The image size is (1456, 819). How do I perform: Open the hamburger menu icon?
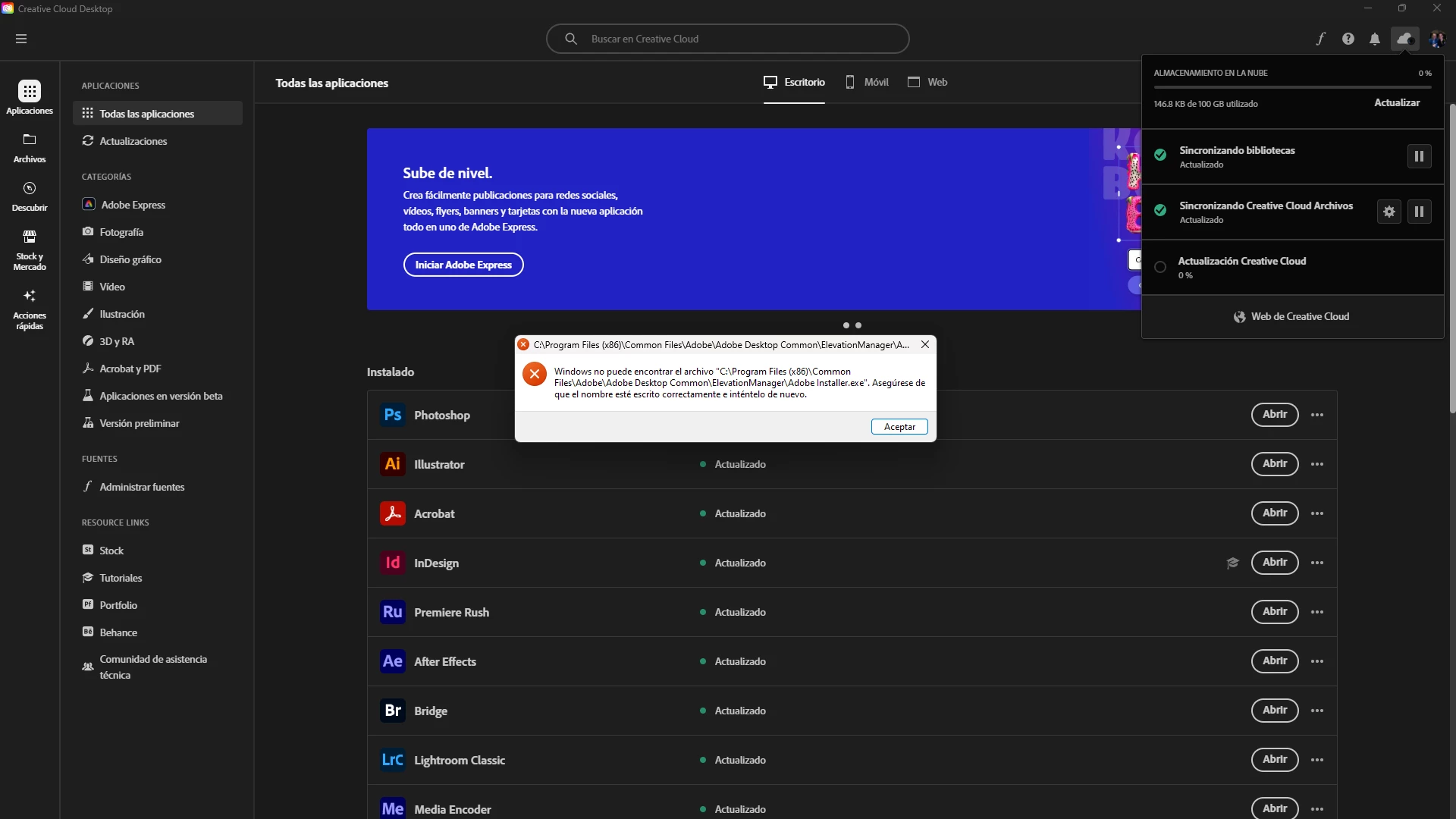pos(21,39)
